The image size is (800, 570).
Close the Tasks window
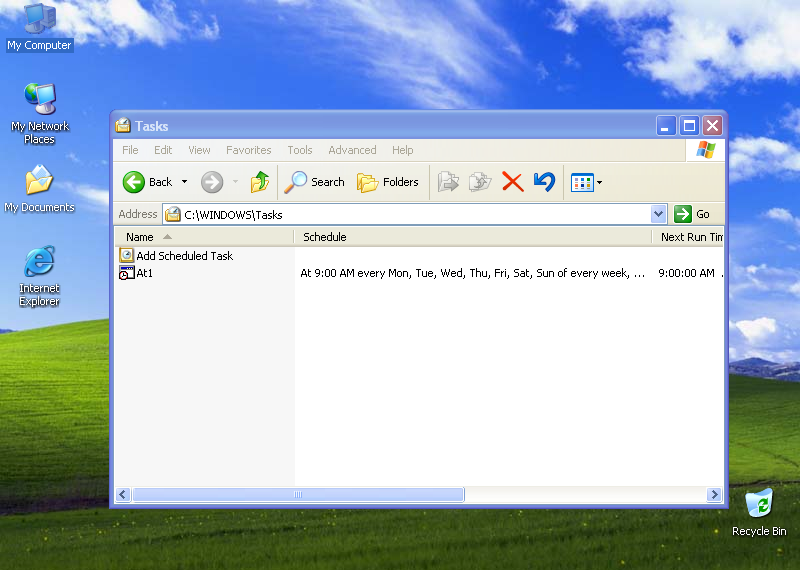coord(713,126)
